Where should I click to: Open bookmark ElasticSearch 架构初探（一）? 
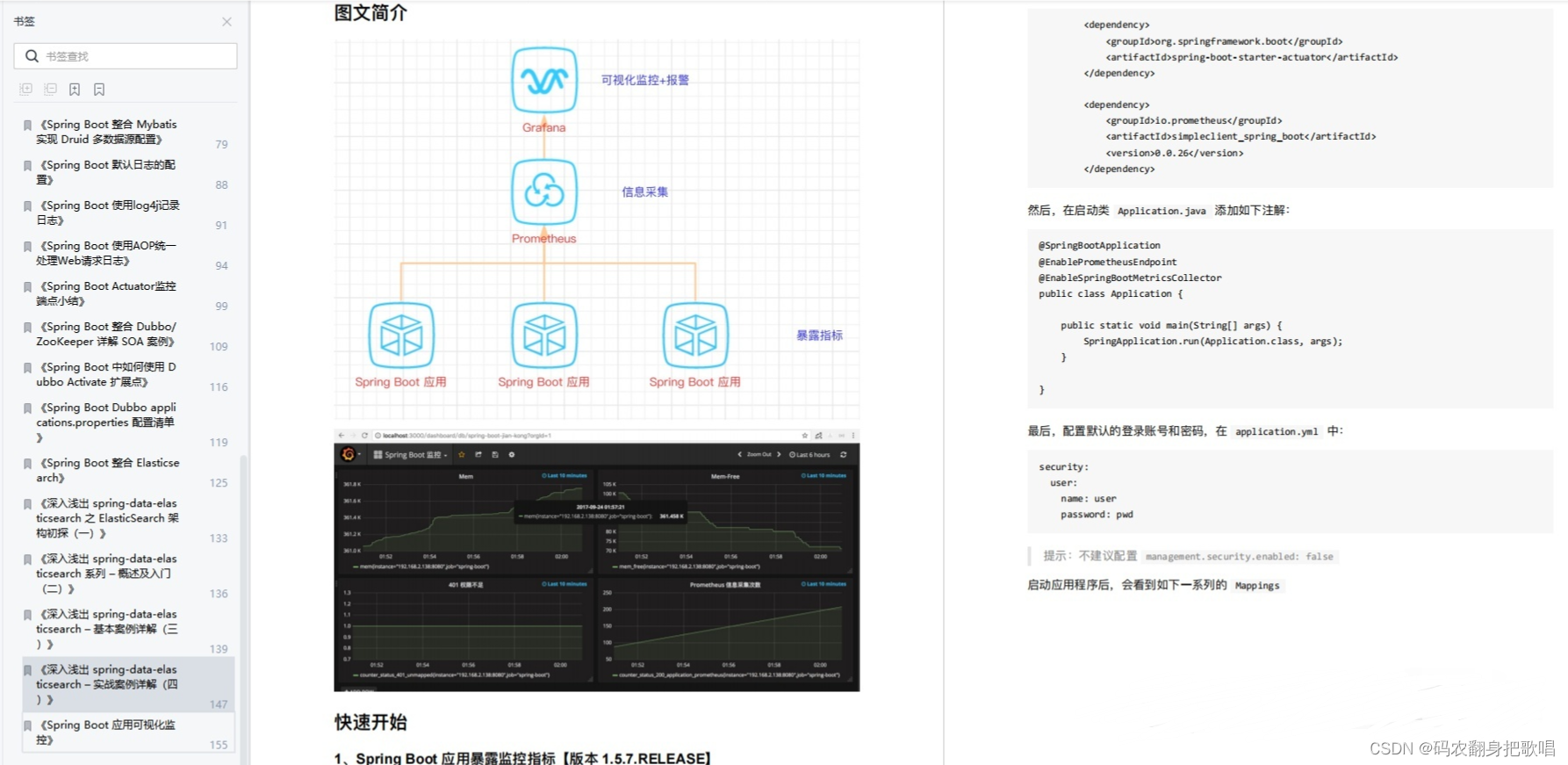click(106, 518)
